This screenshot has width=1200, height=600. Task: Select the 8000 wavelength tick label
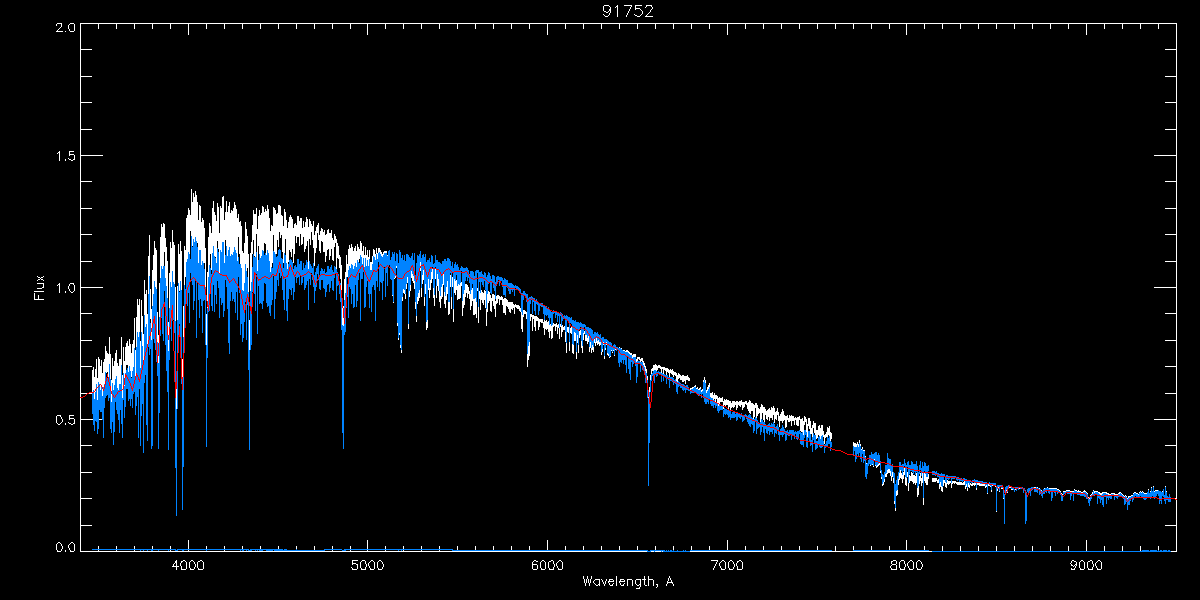coord(907,565)
